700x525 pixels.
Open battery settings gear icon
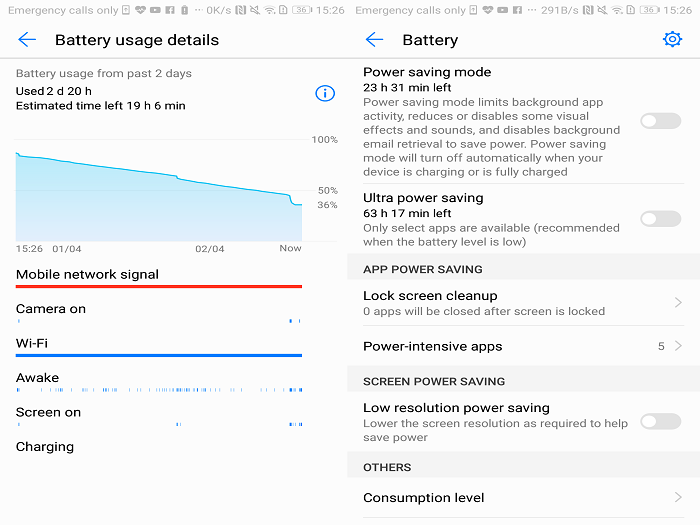tap(672, 39)
